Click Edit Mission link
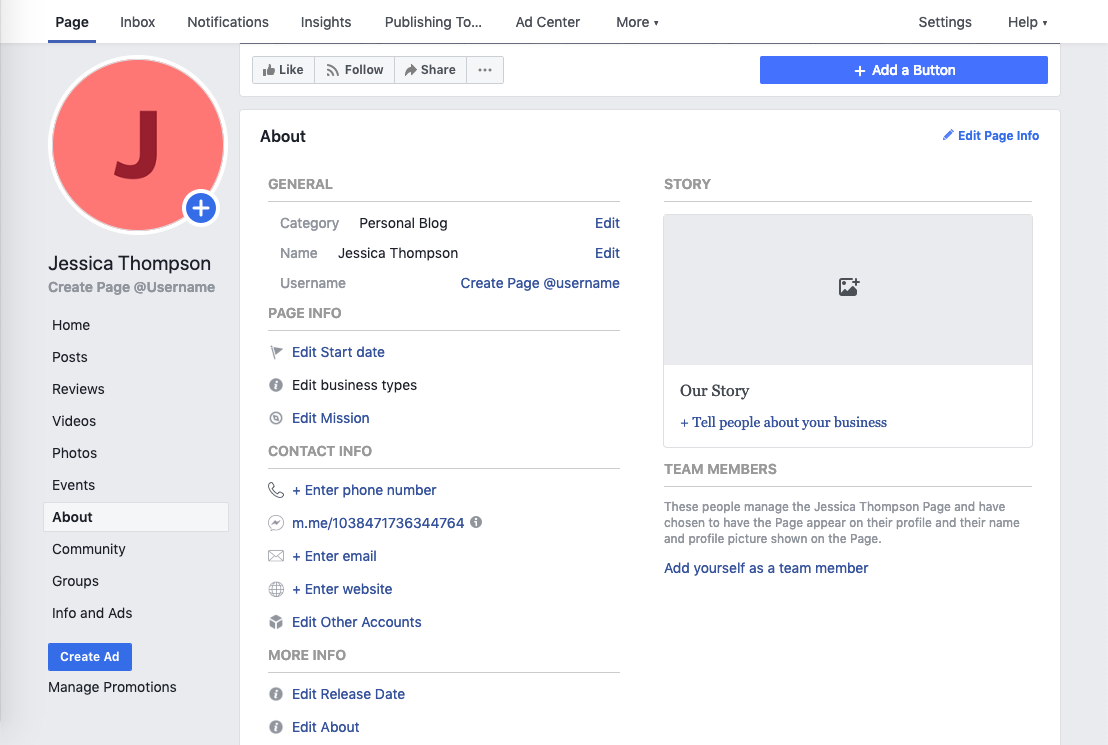Screen dimensions: 1108x745 coord(331,418)
